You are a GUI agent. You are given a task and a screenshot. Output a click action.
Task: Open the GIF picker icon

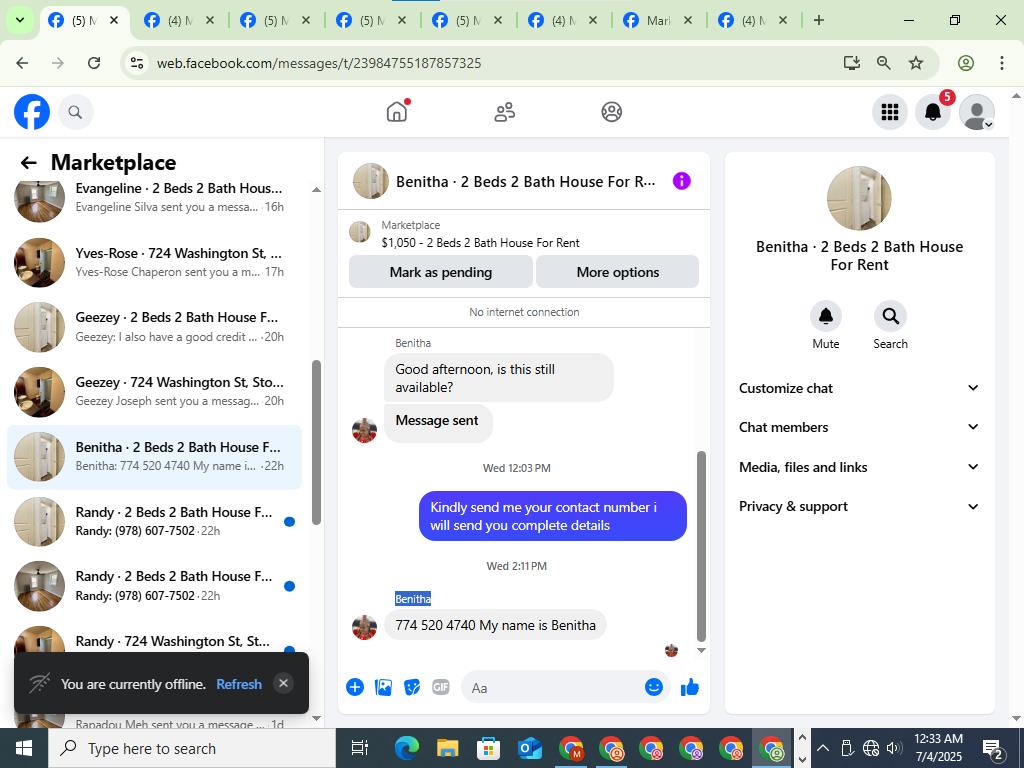[x=441, y=687]
